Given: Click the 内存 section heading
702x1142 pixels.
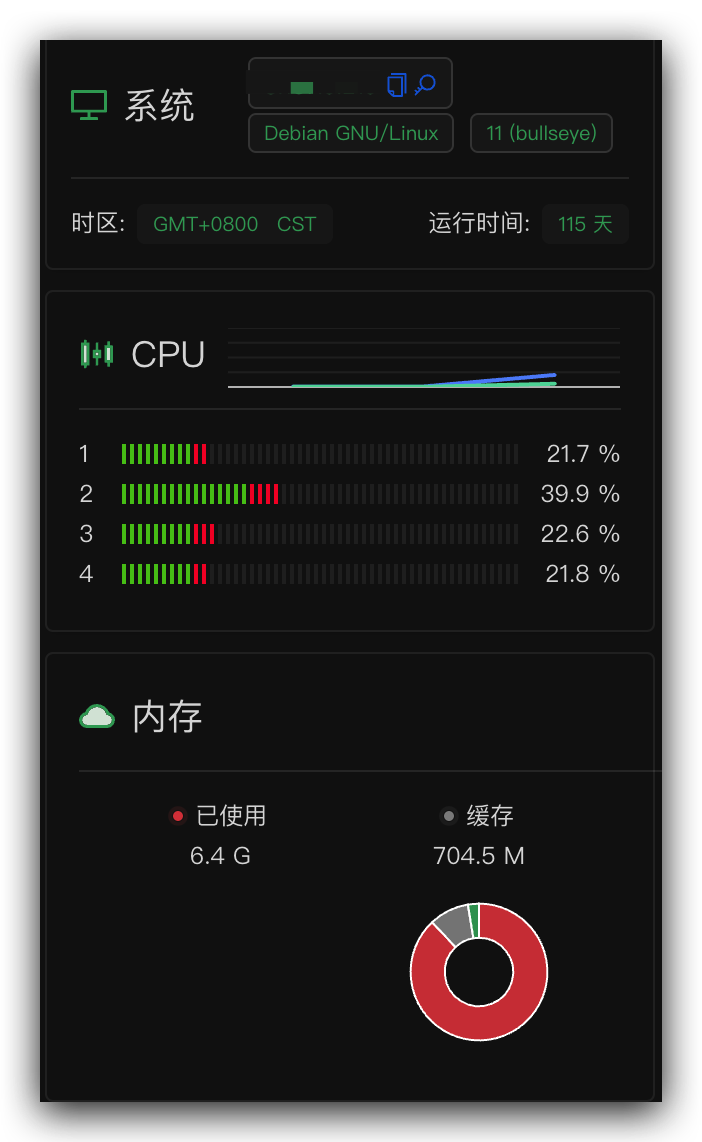Looking at the screenshot, I should 167,717.
